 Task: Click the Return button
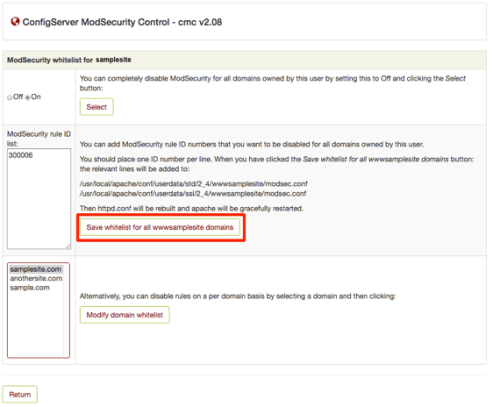20,394
